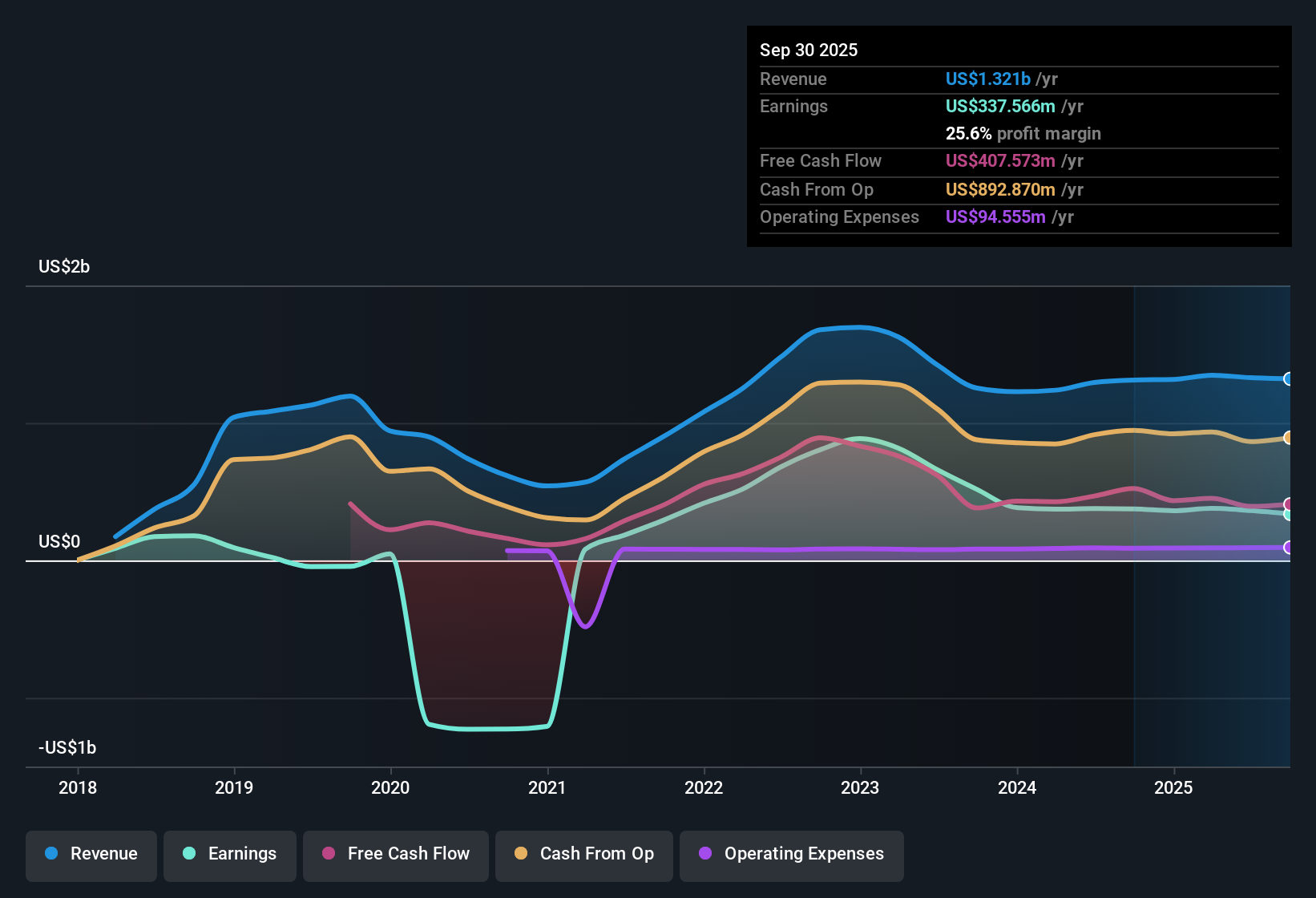Toggle visibility of the Revenue series

tap(91, 854)
